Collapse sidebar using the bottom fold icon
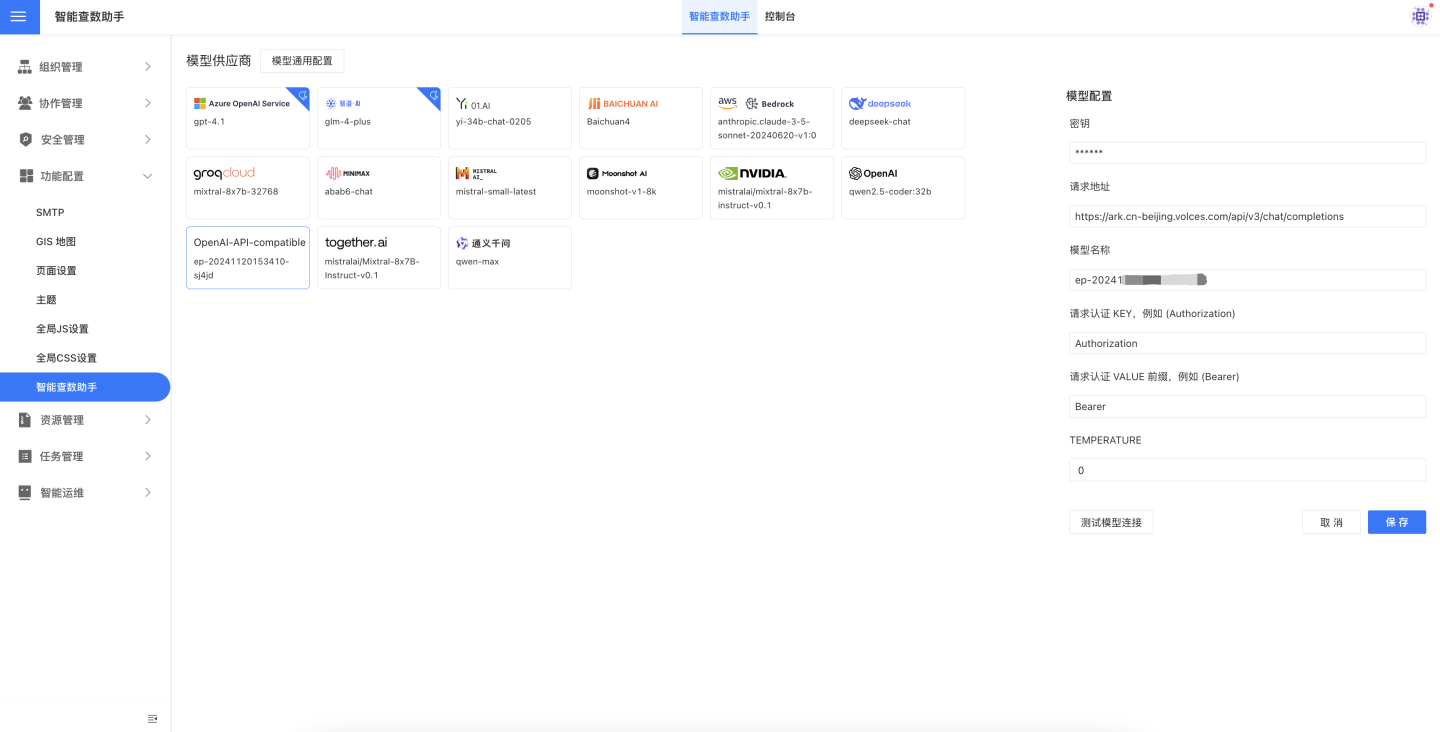This screenshot has width=1440, height=732. click(152, 718)
